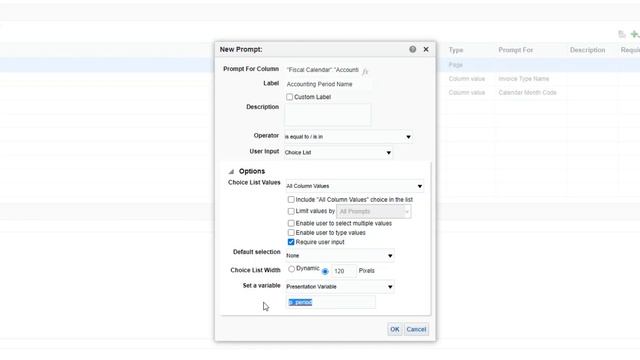The width and height of the screenshot is (640, 360).
Task: Open Choice List Values dropdown
Action: pos(355,186)
